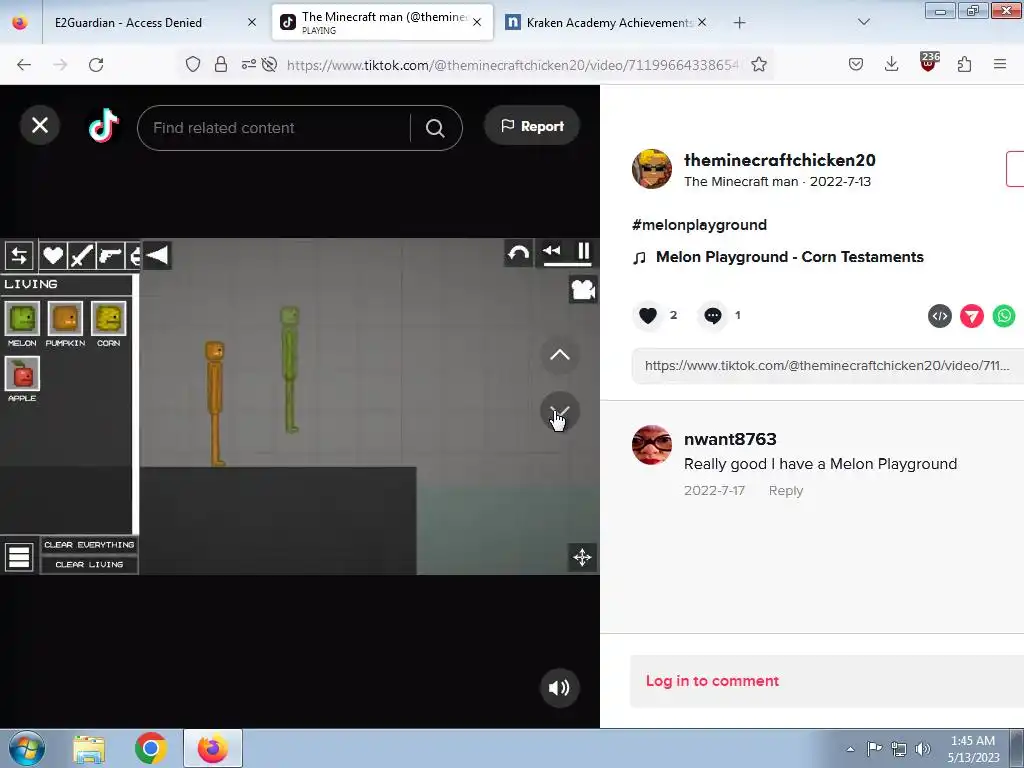The width and height of the screenshot is (1024, 768).
Task: Close the TikTok video viewer with X
Action: pos(40,125)
